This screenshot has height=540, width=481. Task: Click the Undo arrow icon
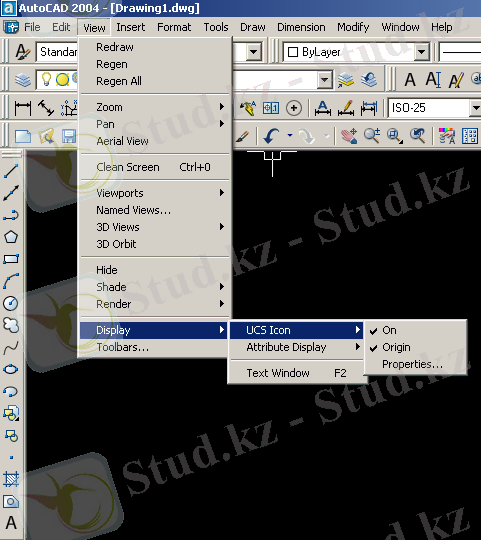[271, 136]
